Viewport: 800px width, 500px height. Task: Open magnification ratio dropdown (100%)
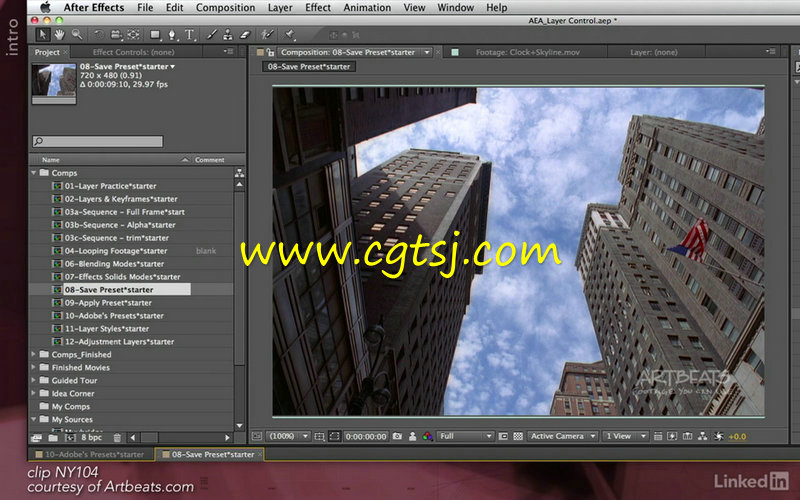[x=289, y=436]
